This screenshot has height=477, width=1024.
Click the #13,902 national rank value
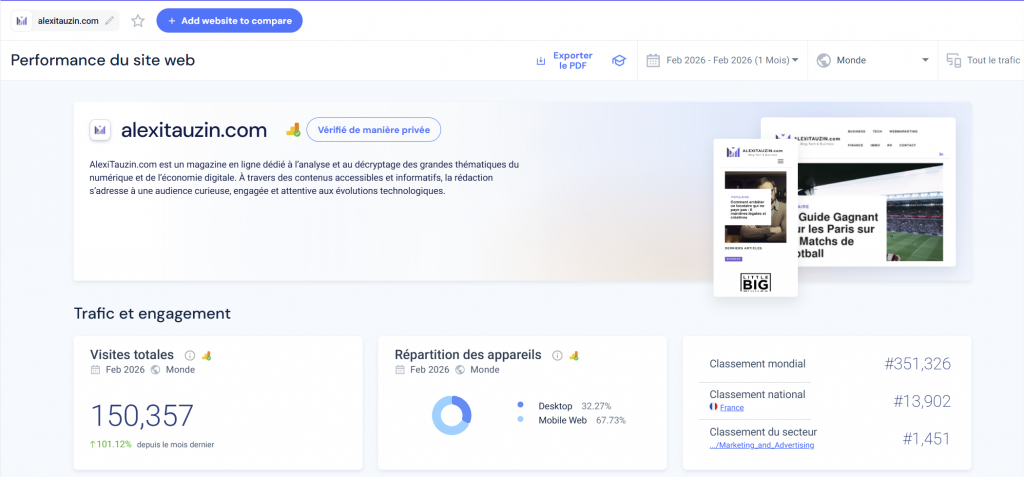pos(922,402)
